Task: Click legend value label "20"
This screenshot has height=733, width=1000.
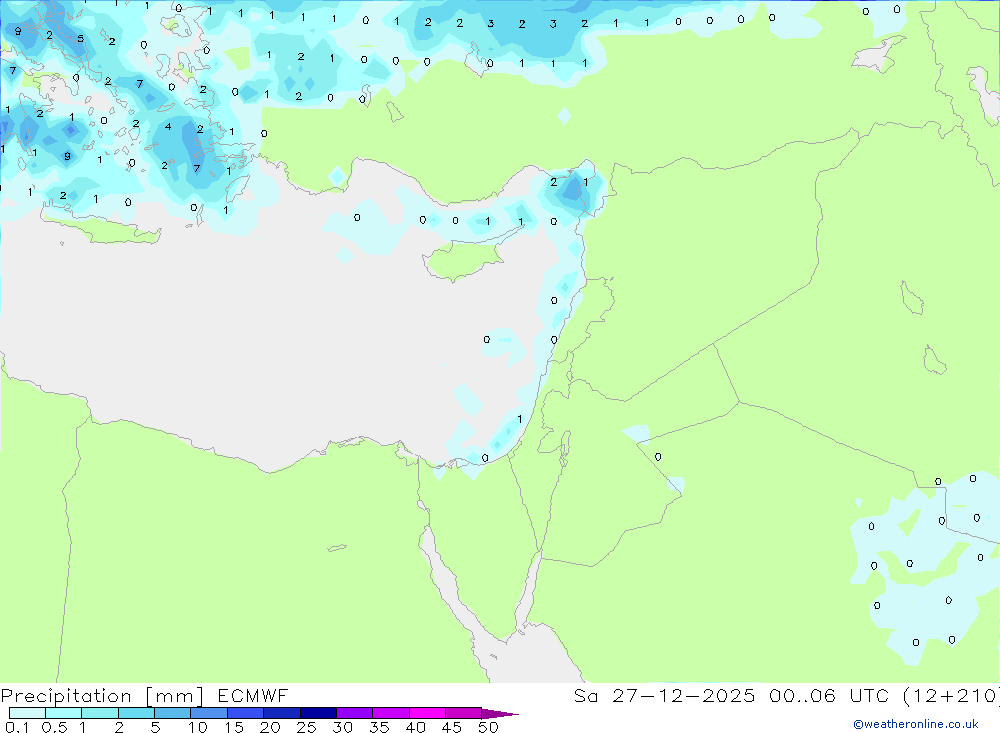Action: coord(270,727)
